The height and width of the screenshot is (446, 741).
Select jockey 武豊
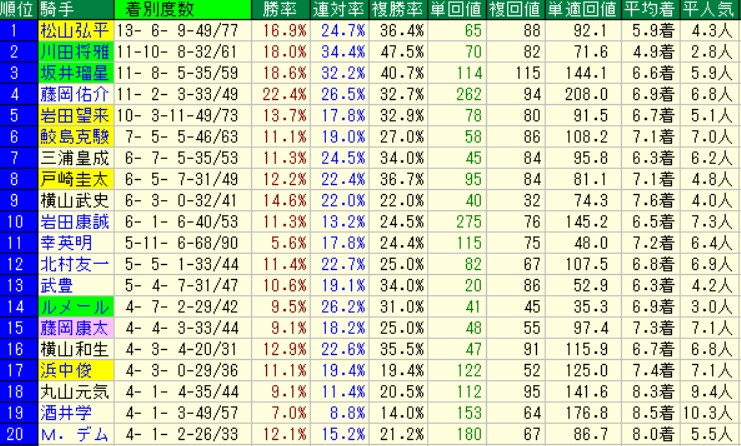click(55, 285)
